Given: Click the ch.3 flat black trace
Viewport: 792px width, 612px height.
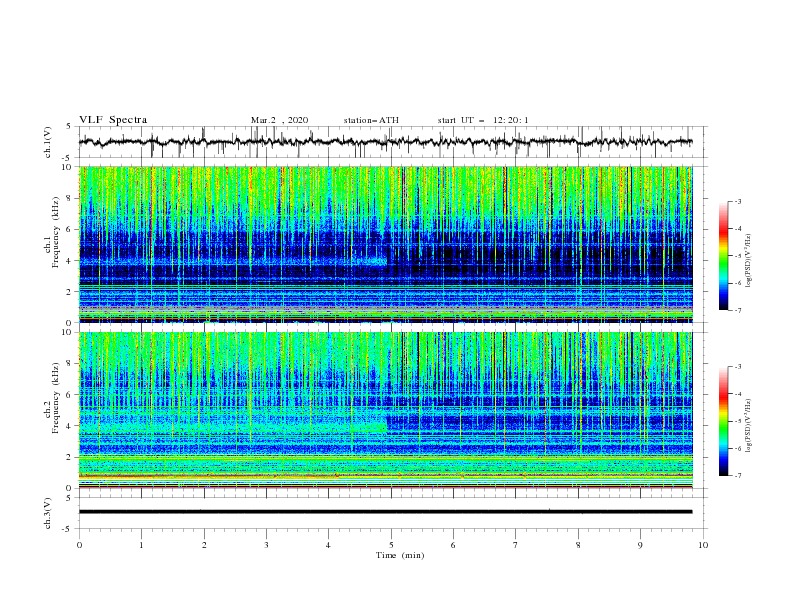Looking at the screenshot, I should [385, 512].
